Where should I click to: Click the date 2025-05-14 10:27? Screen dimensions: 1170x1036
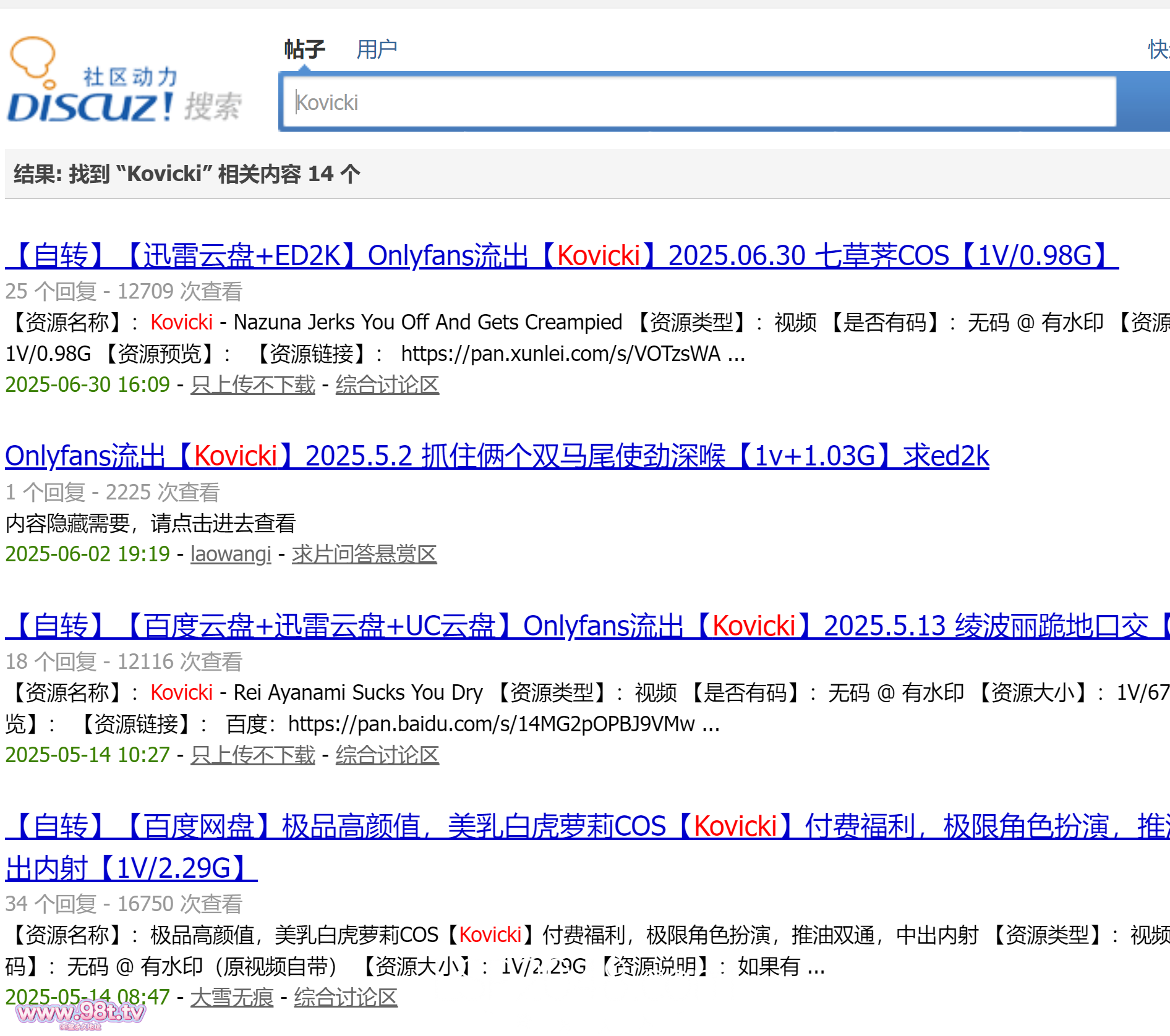coord(87,755)
